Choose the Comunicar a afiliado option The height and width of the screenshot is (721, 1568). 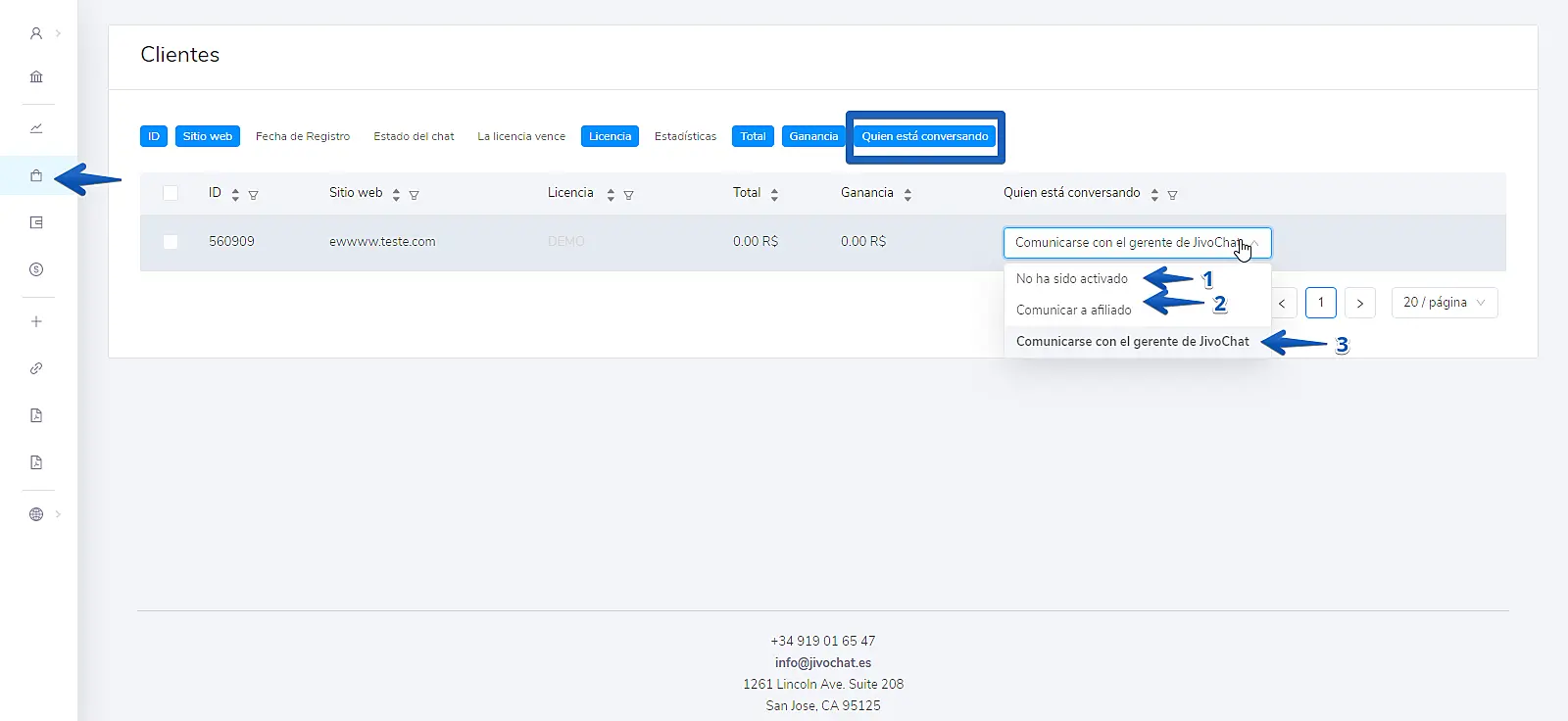pyautogui.click(x=1073, y=311)
